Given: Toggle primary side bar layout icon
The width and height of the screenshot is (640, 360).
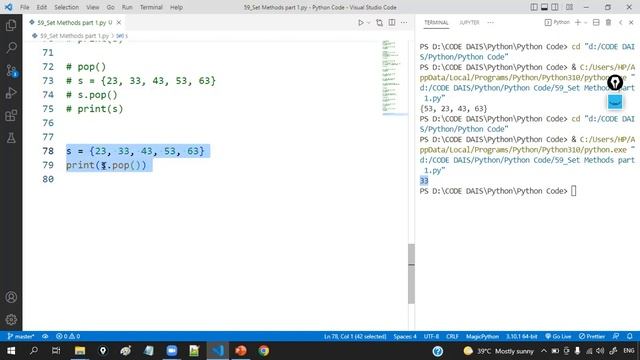Looking at the screenshot, I should 534,7.
